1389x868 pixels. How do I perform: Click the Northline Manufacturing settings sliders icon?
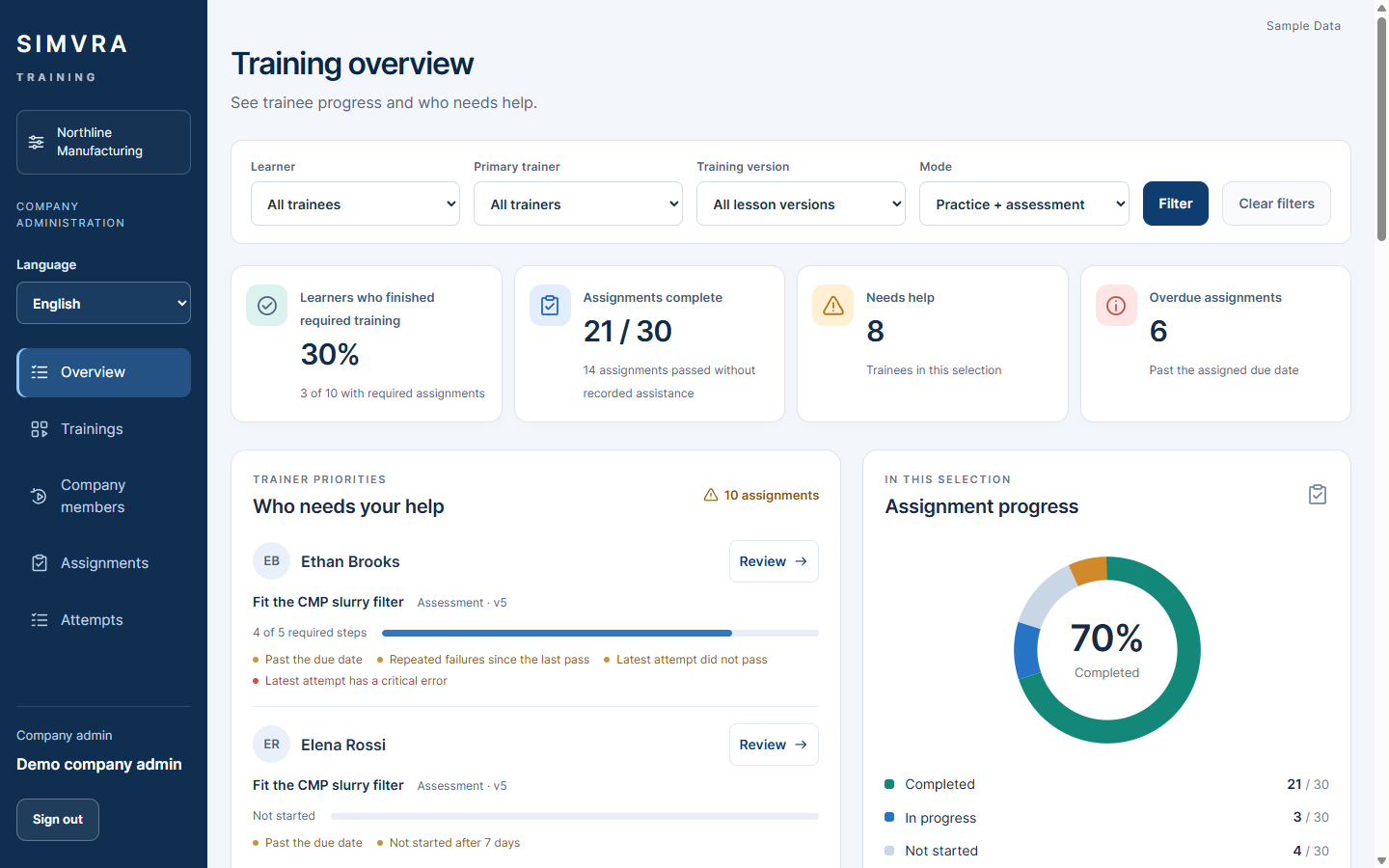click(x=36, y=142)
